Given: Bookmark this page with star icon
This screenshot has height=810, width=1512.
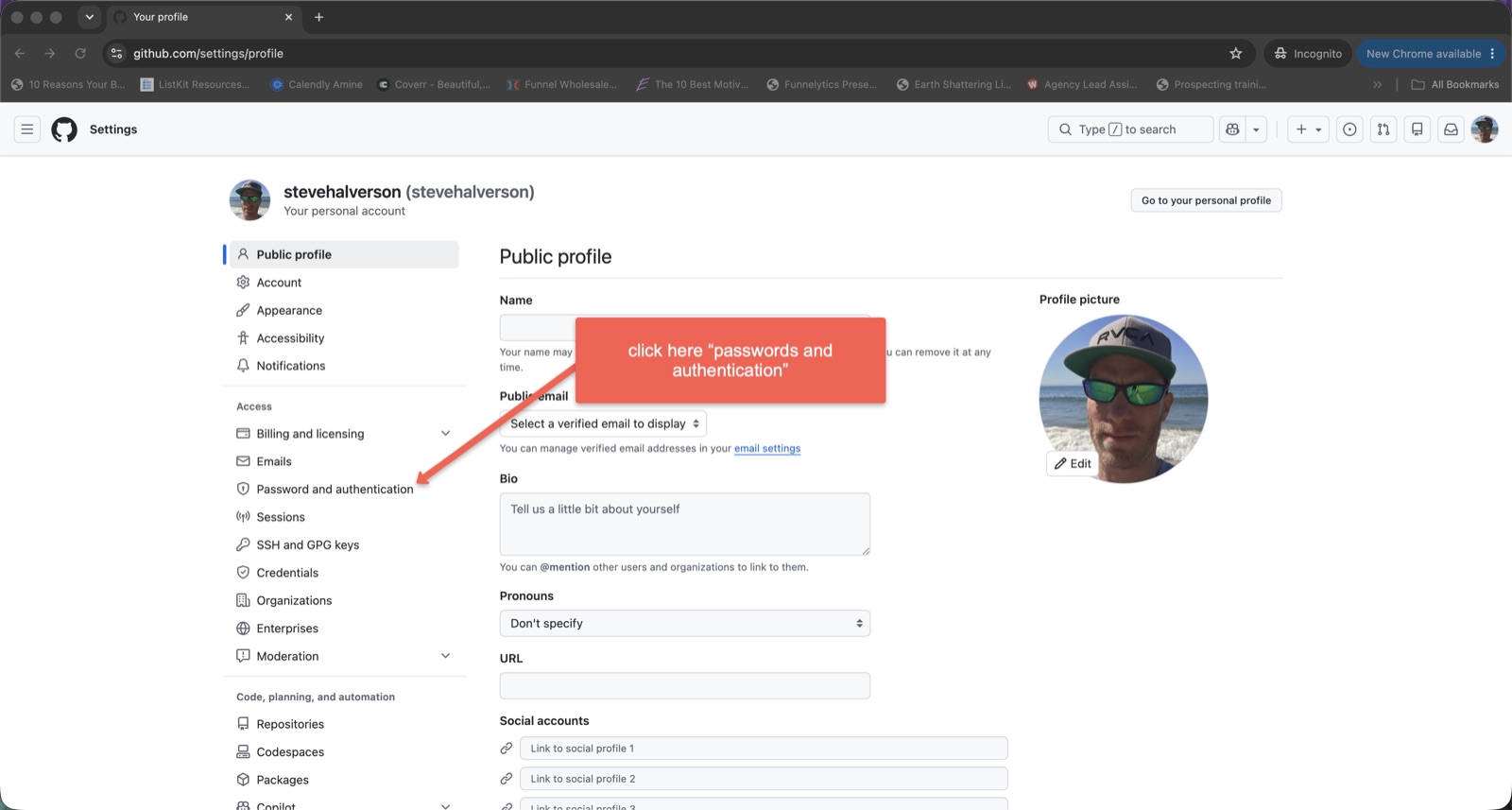Looking at the screenshot, I should 1235,54.
